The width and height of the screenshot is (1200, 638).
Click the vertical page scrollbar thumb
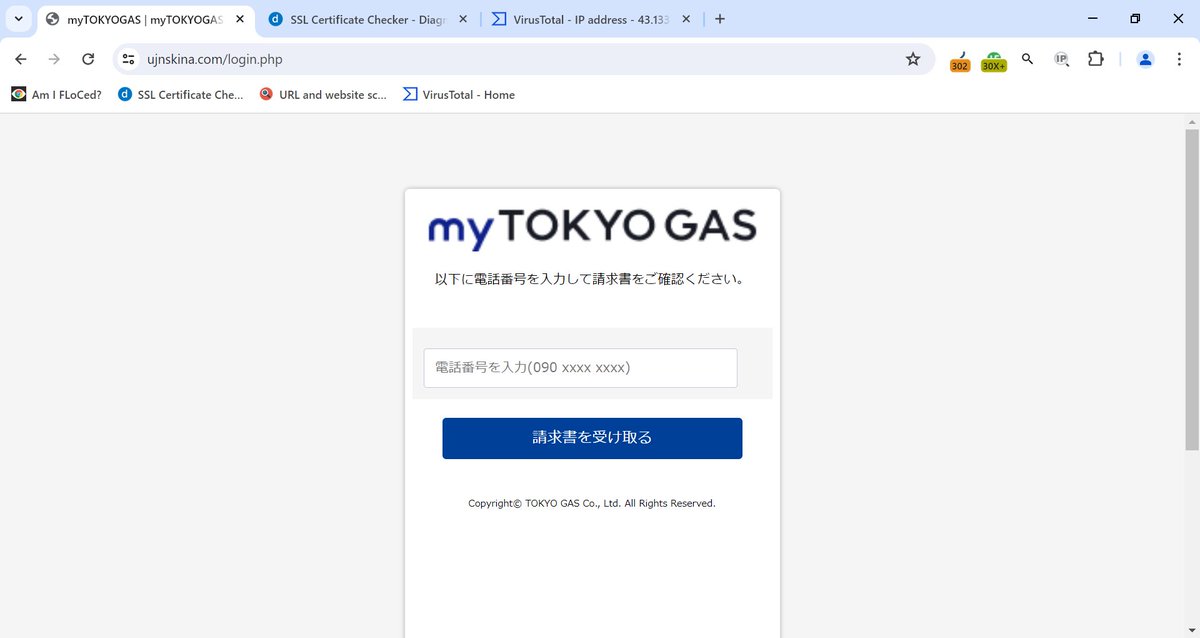click(1191, 289)
